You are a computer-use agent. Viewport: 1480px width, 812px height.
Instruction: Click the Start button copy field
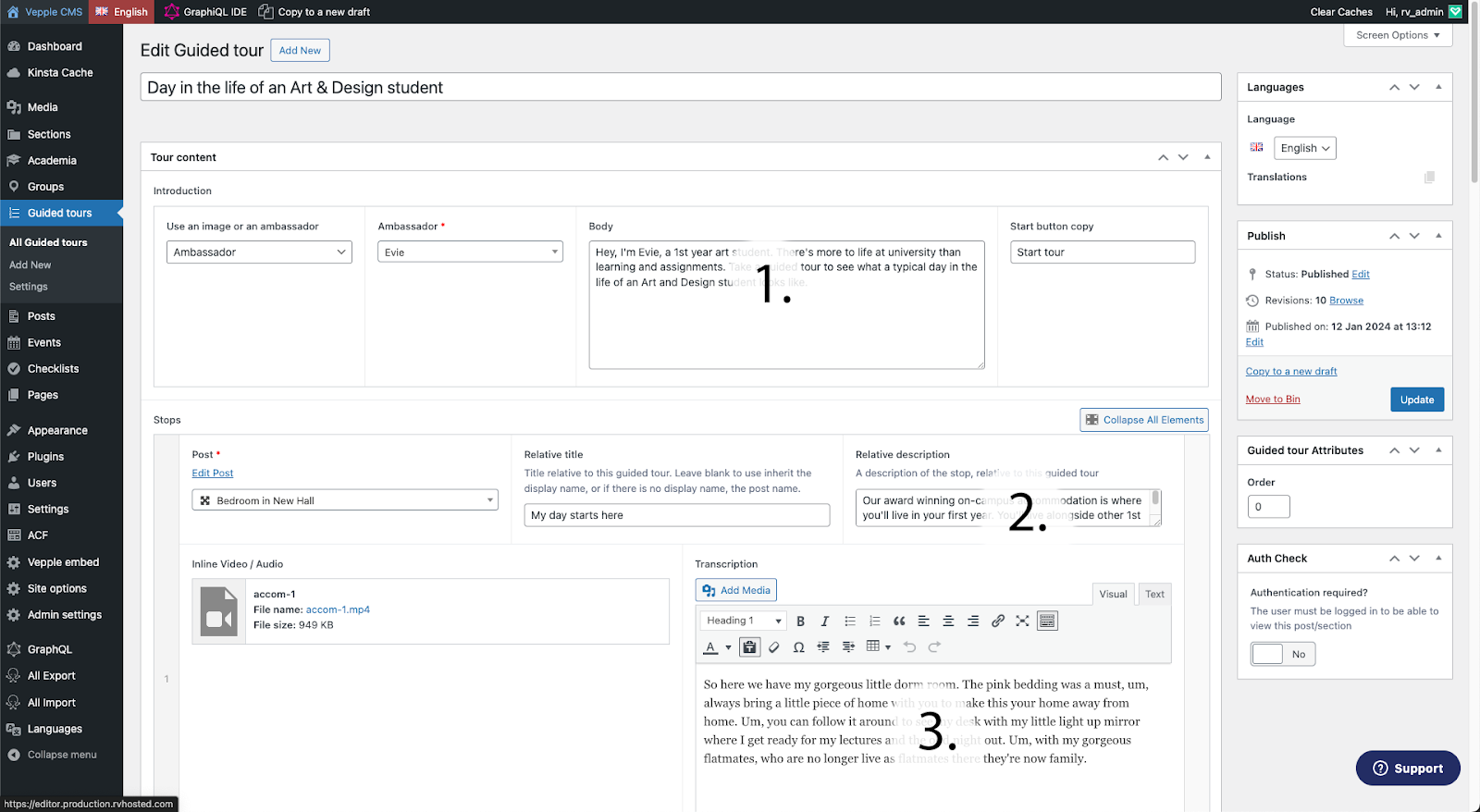click(x=1103, y=252)
